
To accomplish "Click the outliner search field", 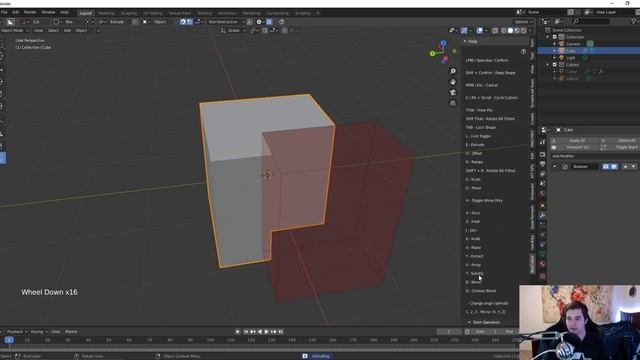I will point(591,21).
